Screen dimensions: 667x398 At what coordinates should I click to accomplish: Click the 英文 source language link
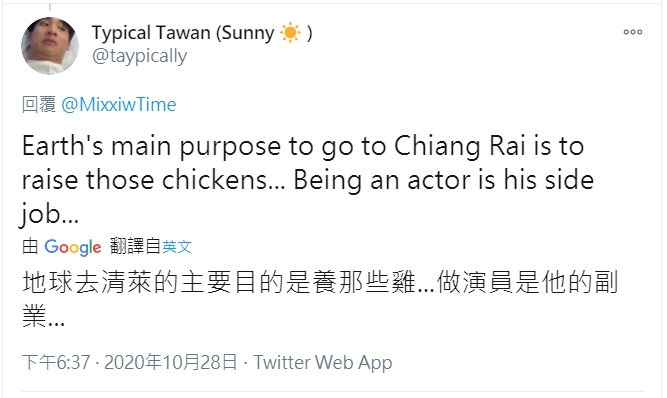click(177, 247)
